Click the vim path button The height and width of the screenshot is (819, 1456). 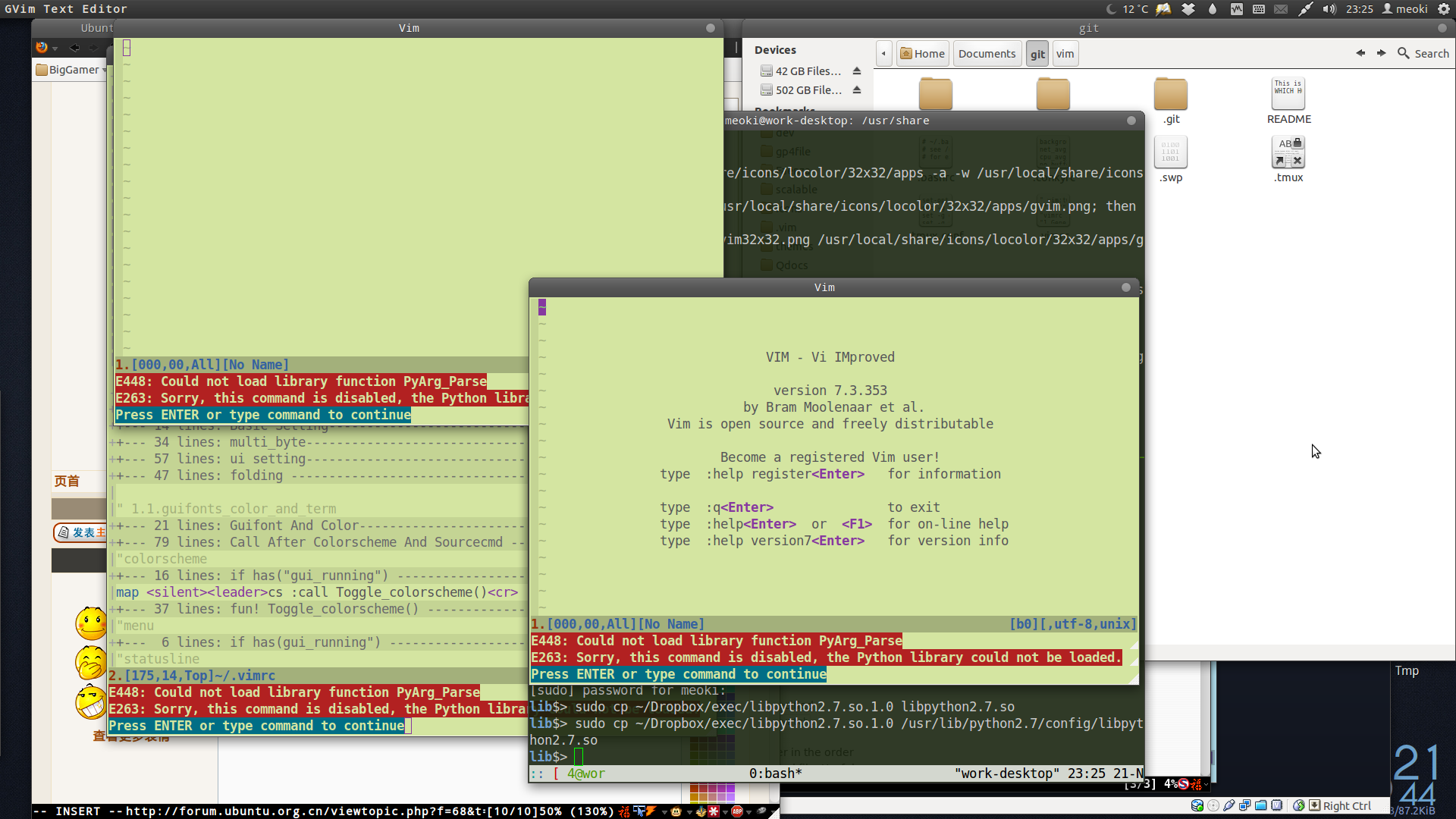coord(1065,53)
